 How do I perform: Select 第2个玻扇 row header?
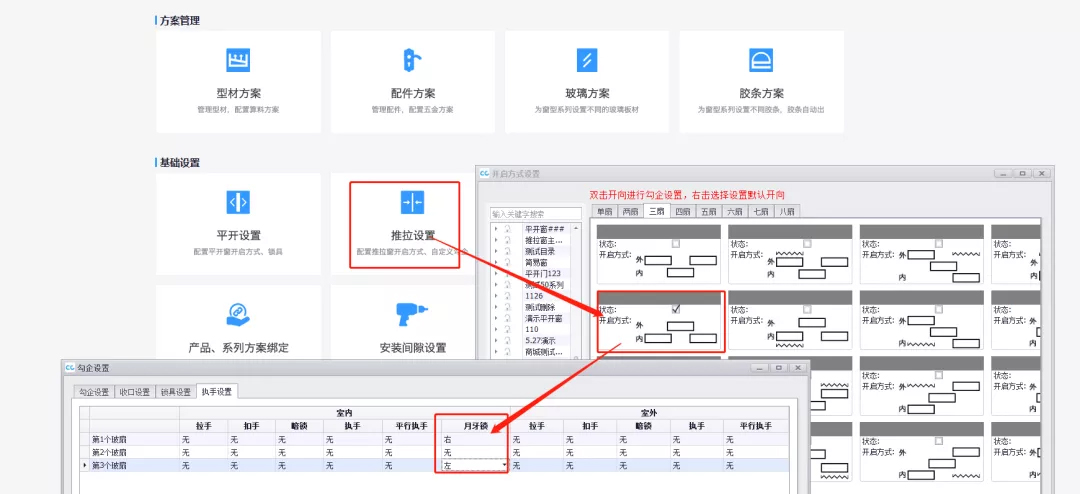[x=134, y=453]
